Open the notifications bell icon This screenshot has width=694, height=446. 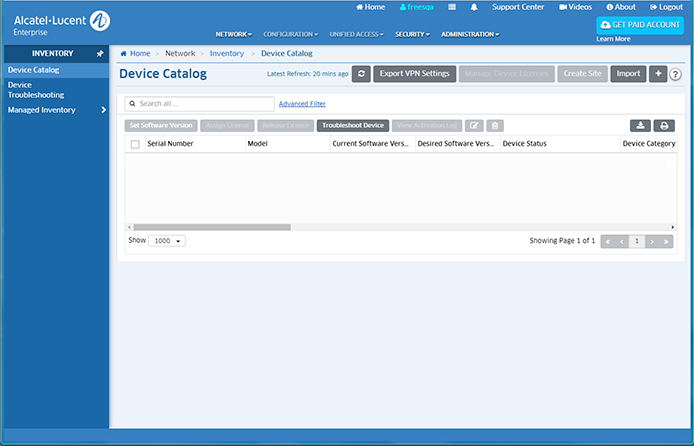474,7
